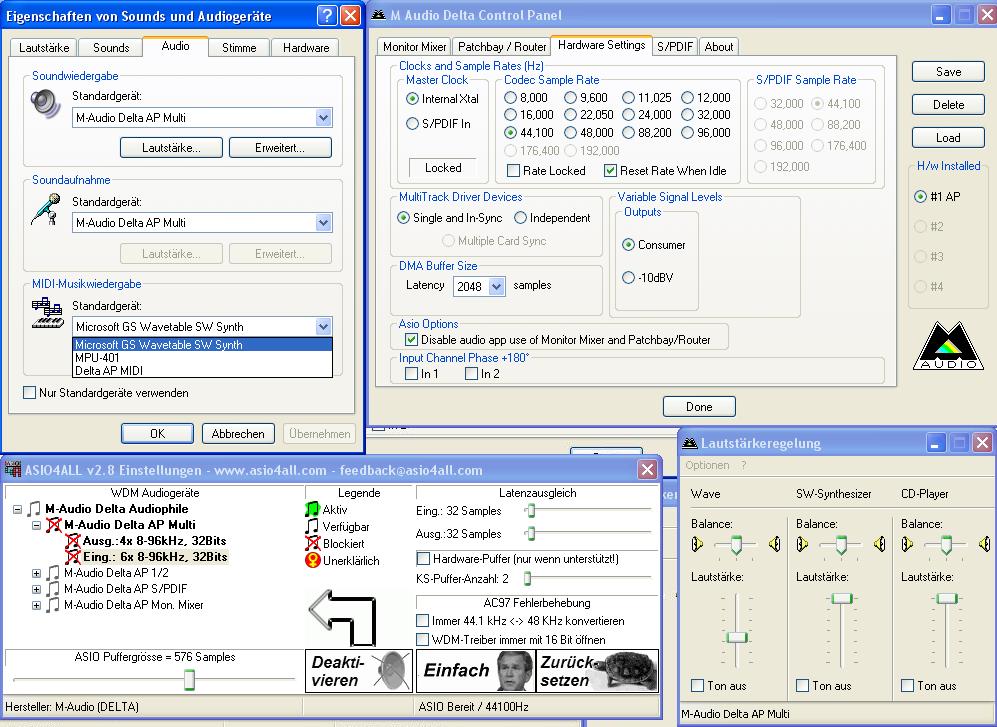The height and width of the screenshot is (727, 997).
Task: Collapse the M-Audio Delta Audiophile tree node
Action: [17, 509]
